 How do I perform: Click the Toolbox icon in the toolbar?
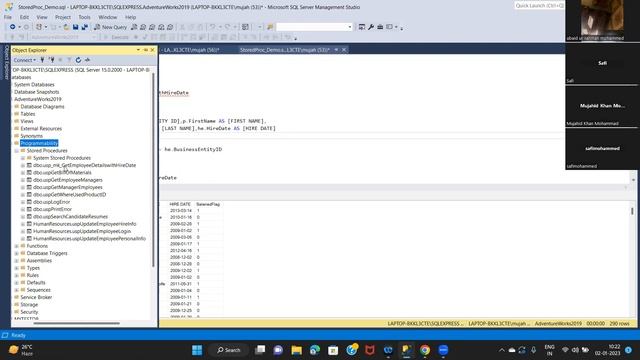(380, 27)
